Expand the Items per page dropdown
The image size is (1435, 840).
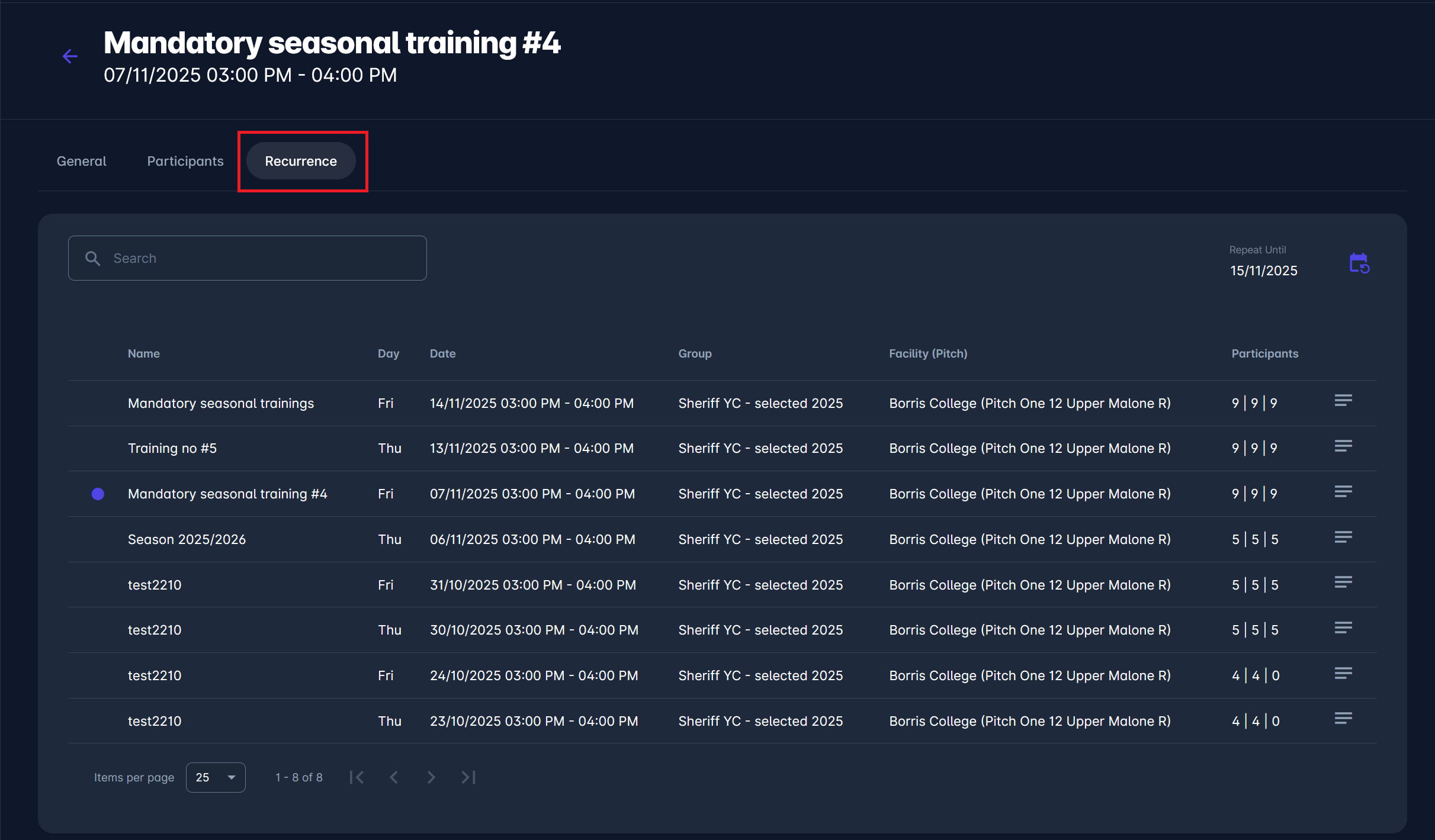click(216, 777)
